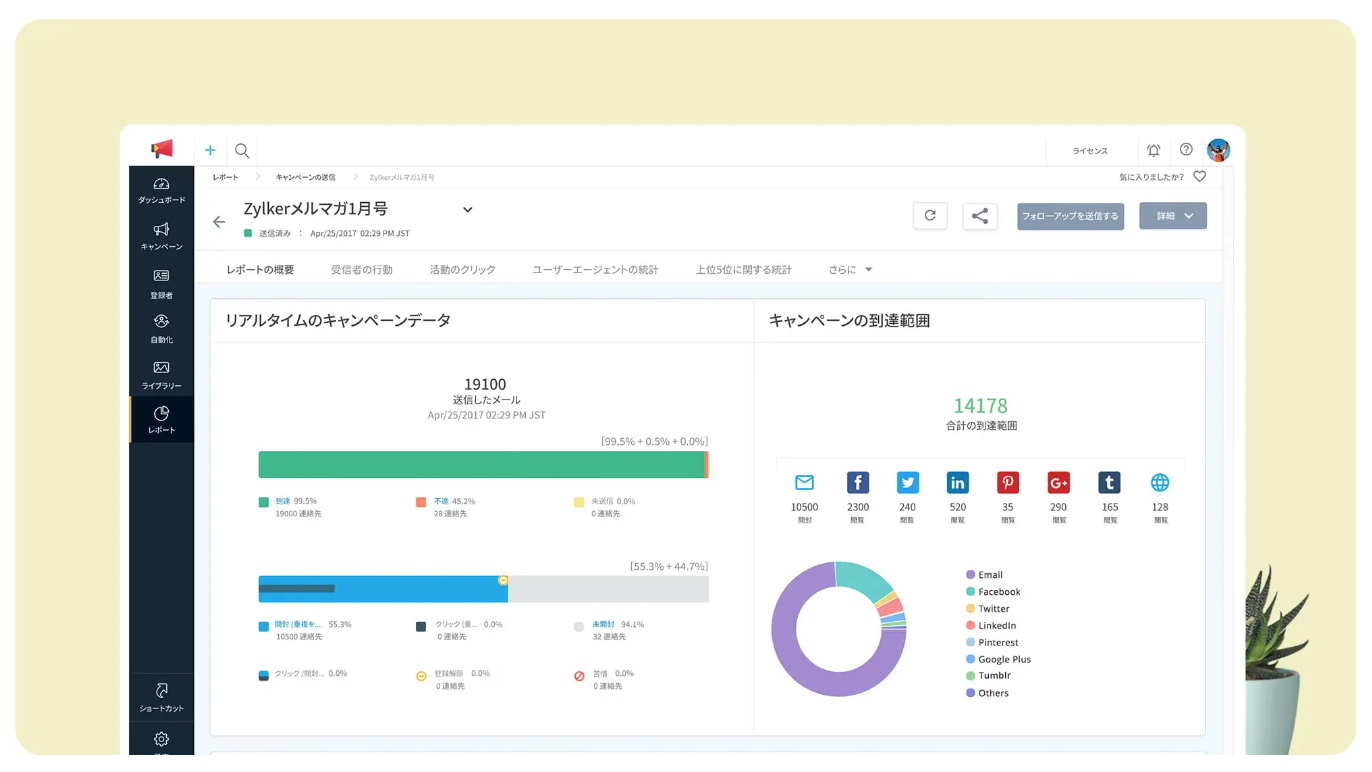Expand the campaign title dropdown chevron

pos(467,210)
